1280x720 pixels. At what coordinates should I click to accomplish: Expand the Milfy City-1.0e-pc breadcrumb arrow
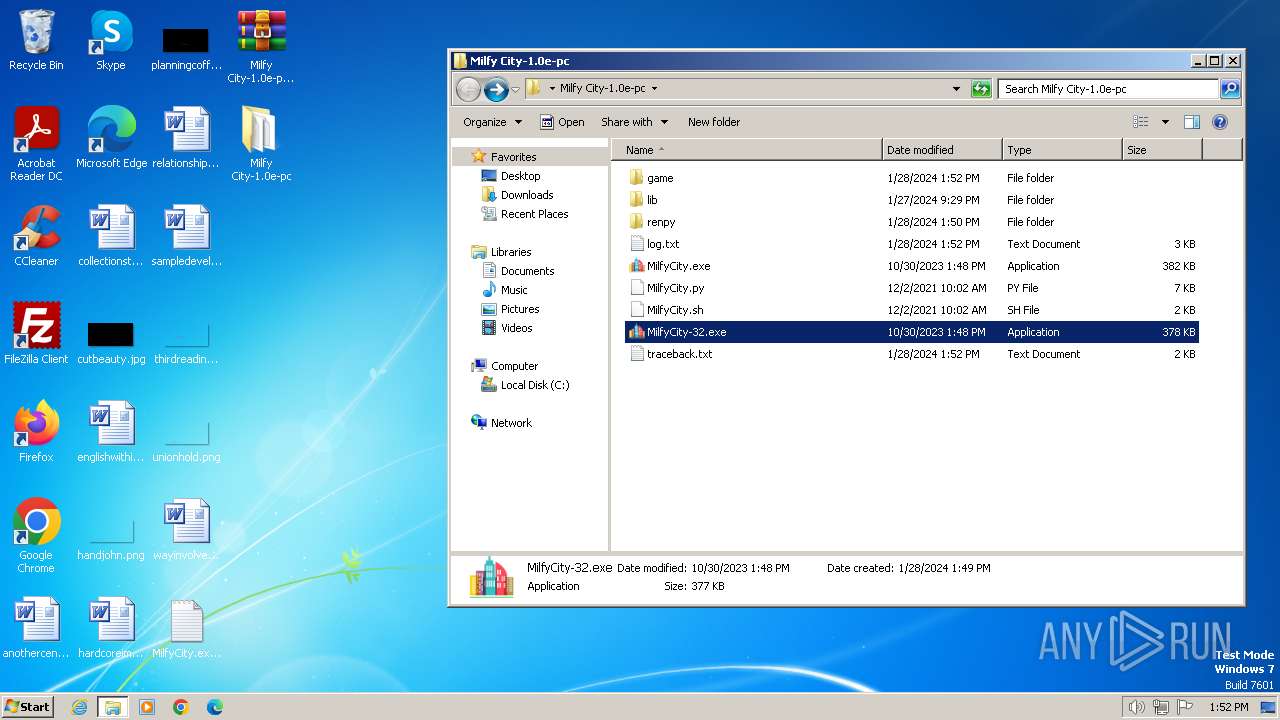click(x=654, y=89)
